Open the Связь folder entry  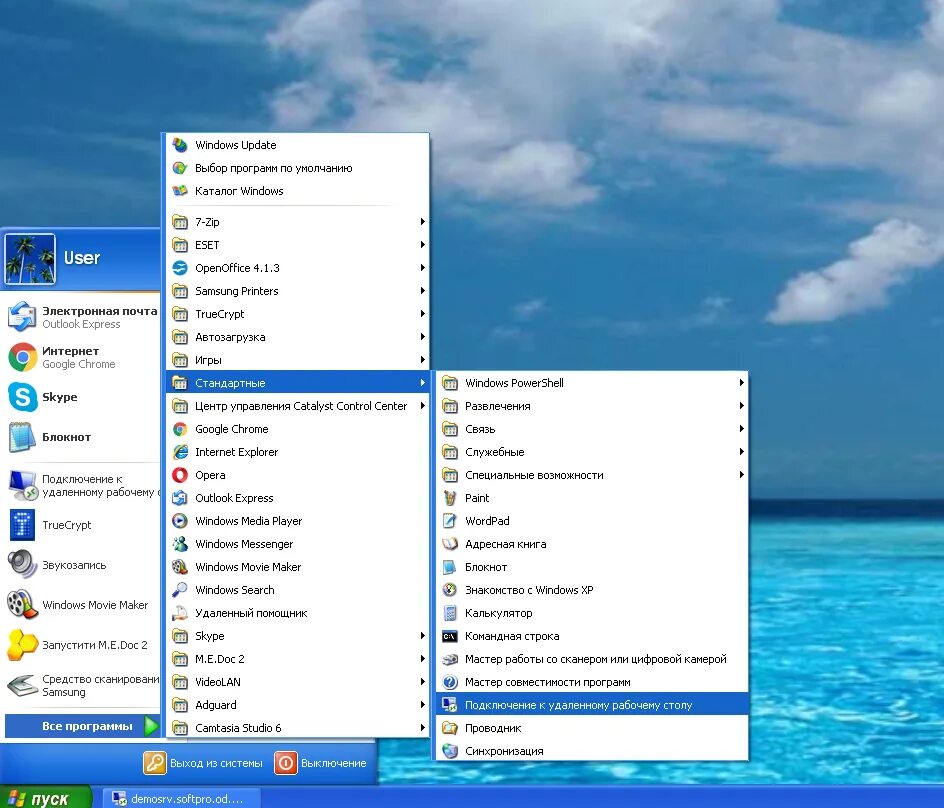pos(592,429)
